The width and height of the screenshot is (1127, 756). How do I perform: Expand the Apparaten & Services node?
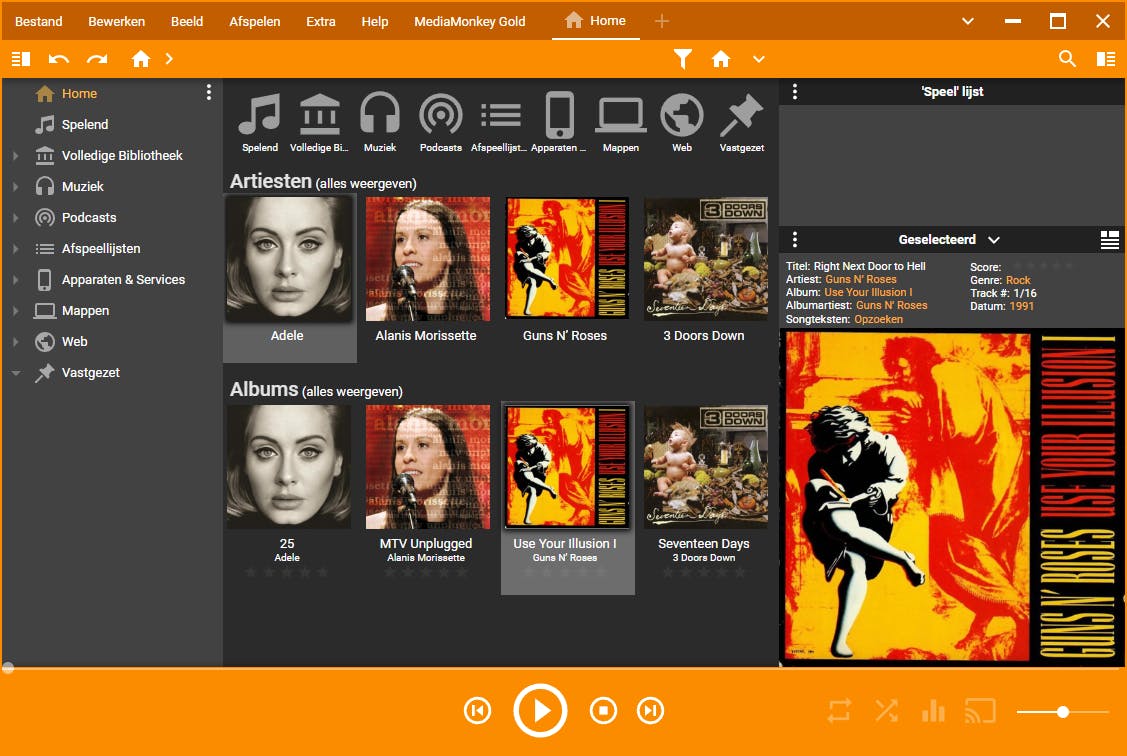pyautogui.click(x=15, y=279)
